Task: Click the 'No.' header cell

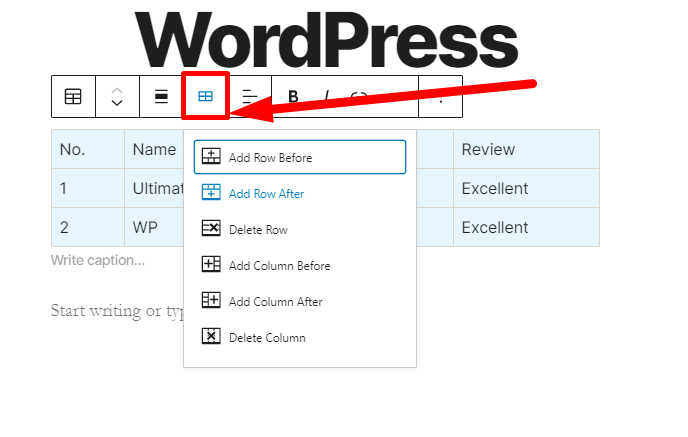Action: pos(88,149)
